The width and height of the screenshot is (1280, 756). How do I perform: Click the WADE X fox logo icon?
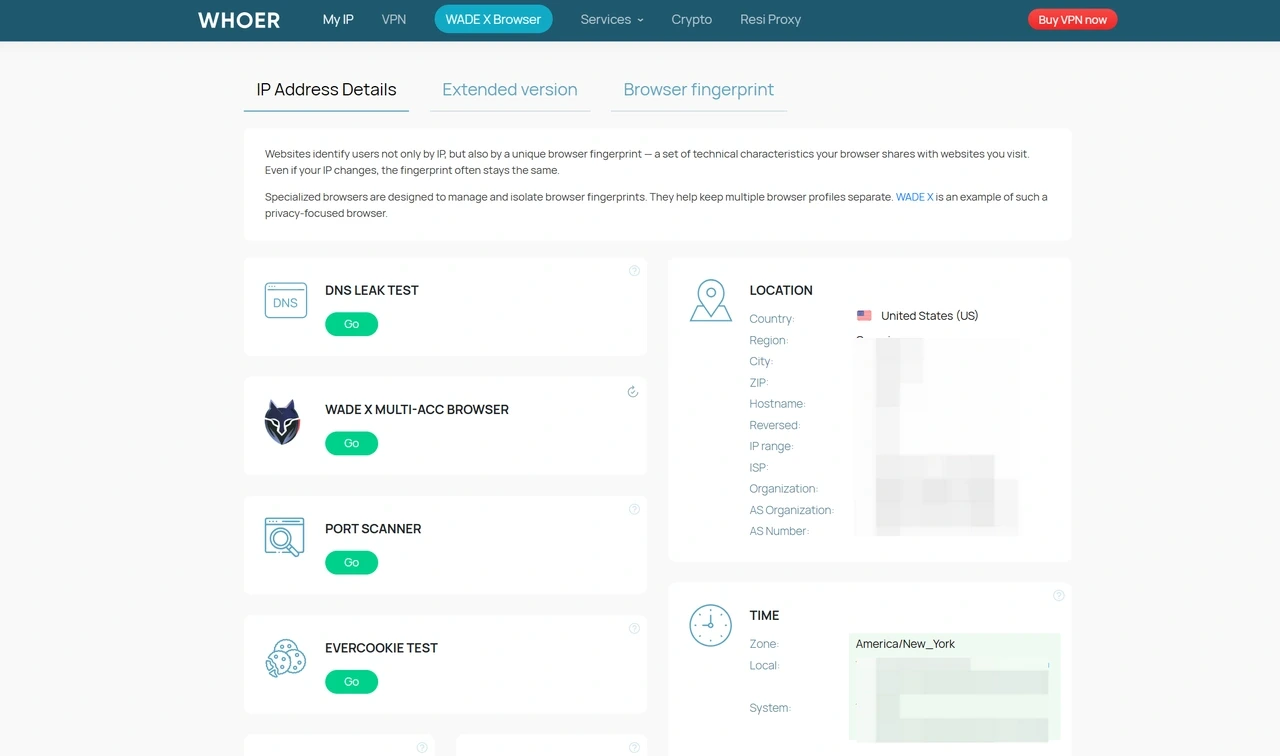[x=282, y=422]
